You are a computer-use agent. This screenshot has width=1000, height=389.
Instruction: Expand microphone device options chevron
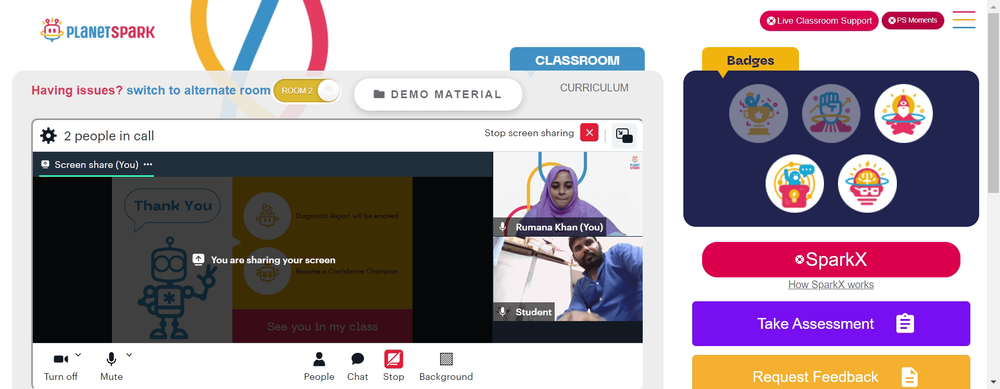tap(129, 355)
